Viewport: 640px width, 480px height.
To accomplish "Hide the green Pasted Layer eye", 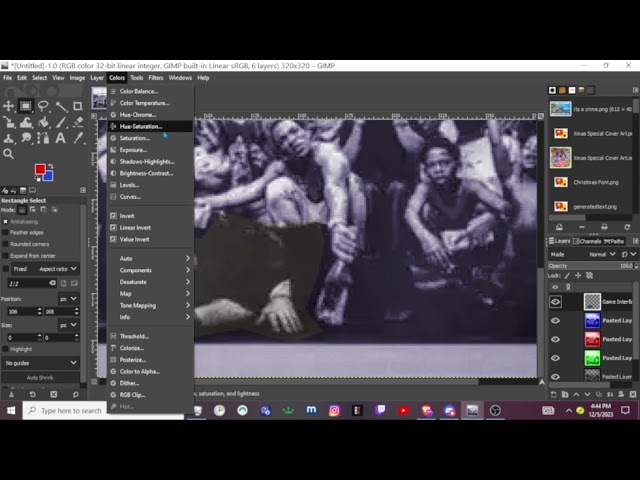I will tap(555, 358).
